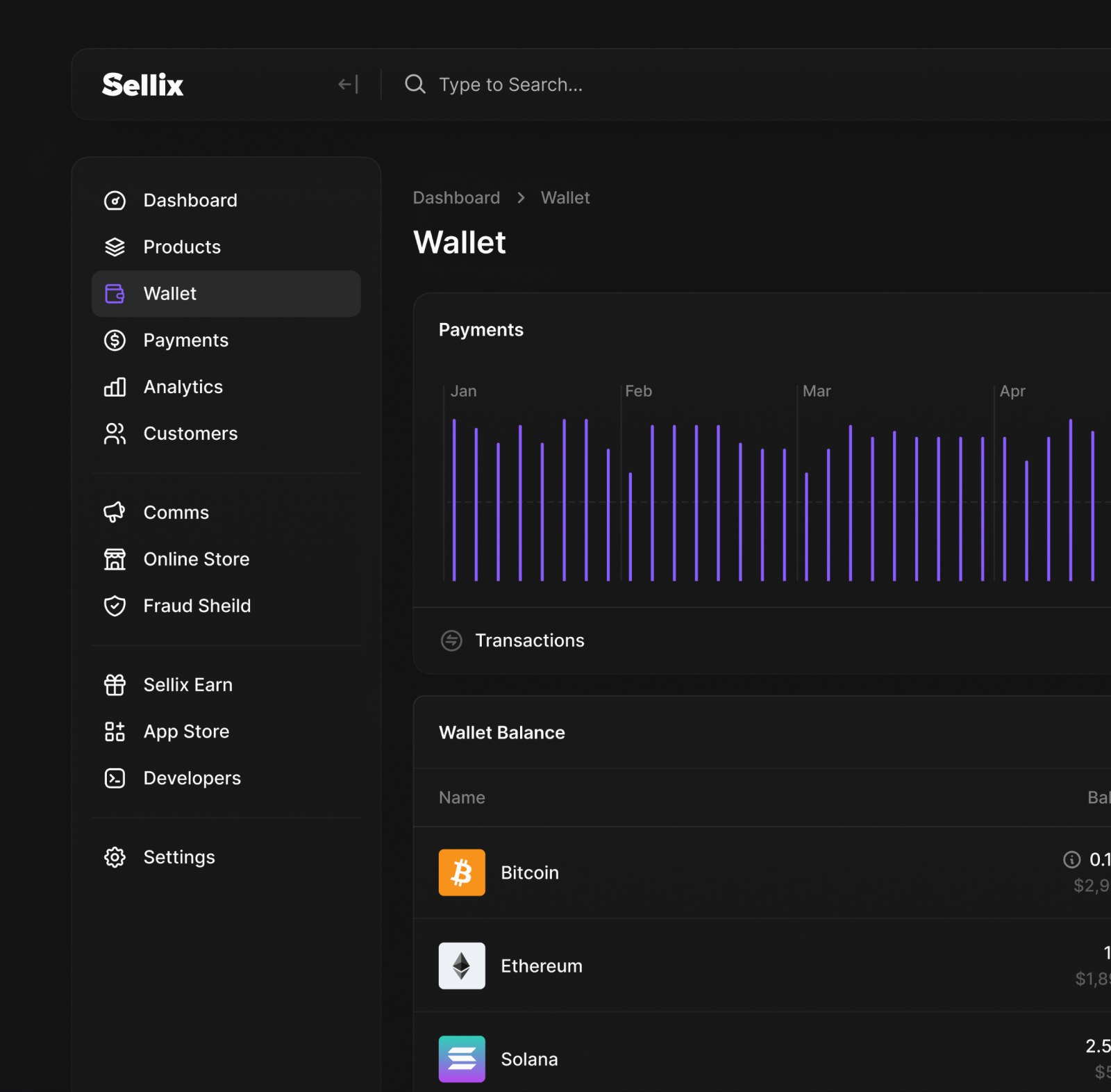
Task: Click the Customers people icon
Action: point(115,433)
